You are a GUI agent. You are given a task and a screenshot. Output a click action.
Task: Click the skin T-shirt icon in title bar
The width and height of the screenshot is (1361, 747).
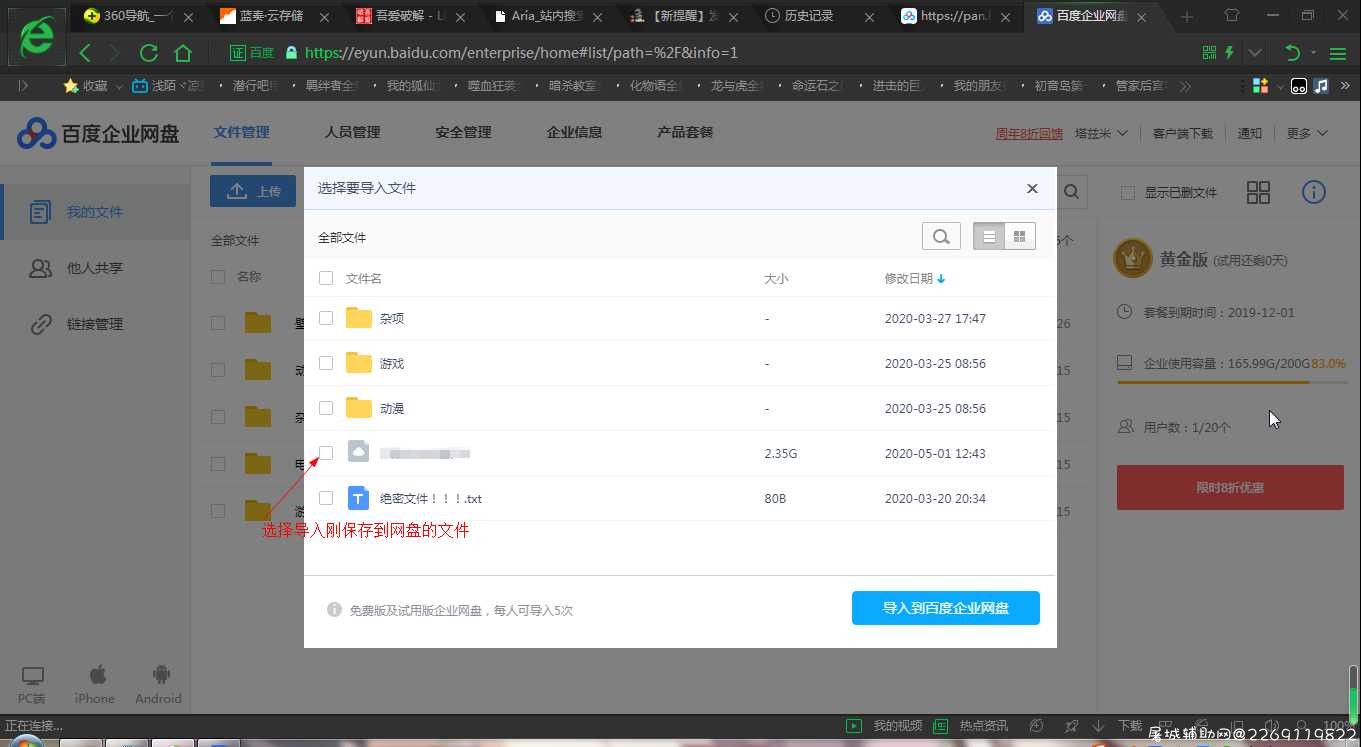click(1231, 16)
